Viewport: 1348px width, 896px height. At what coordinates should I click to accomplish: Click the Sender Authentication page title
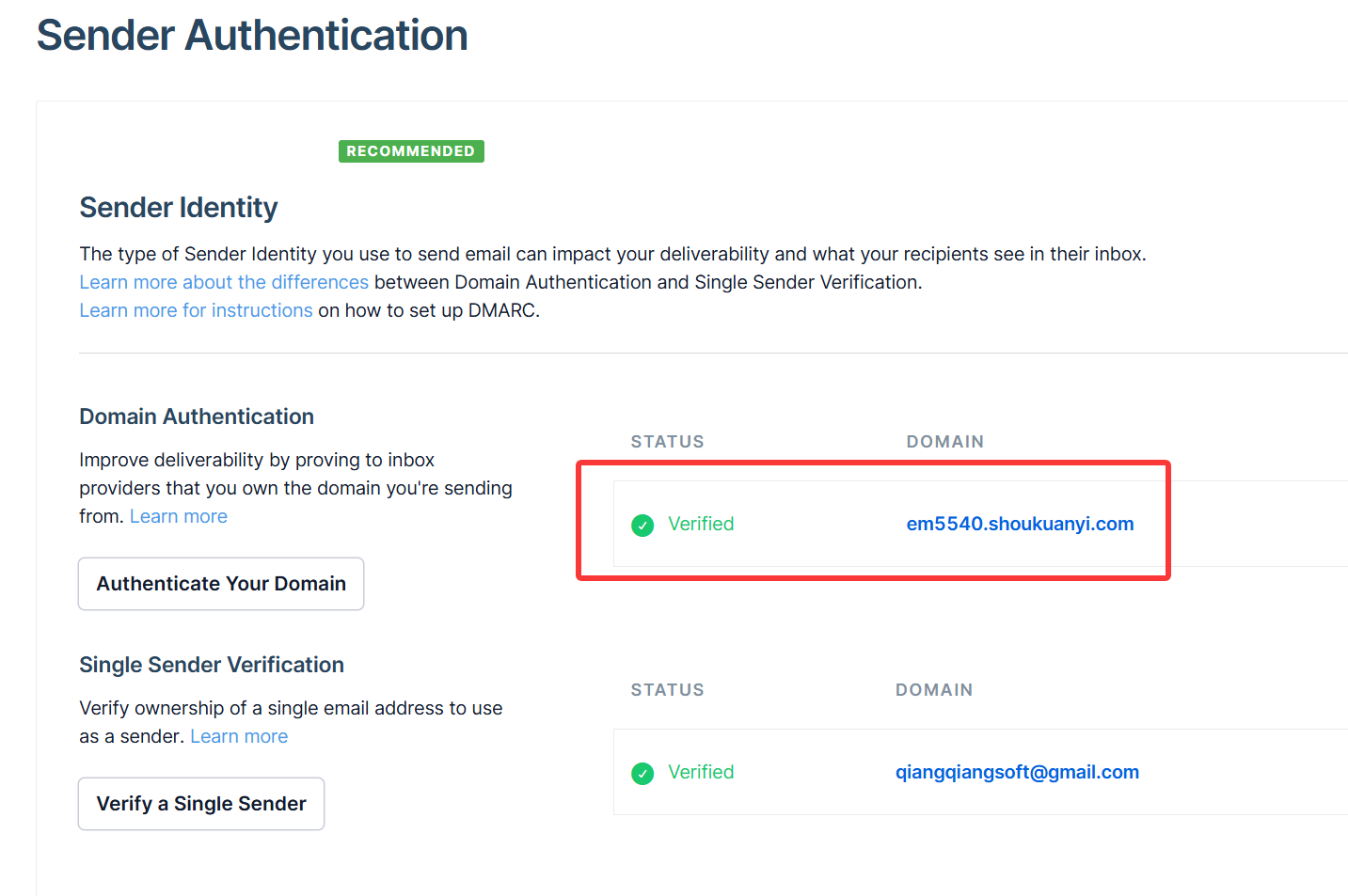pyautogui.click(x=252, y=36)
